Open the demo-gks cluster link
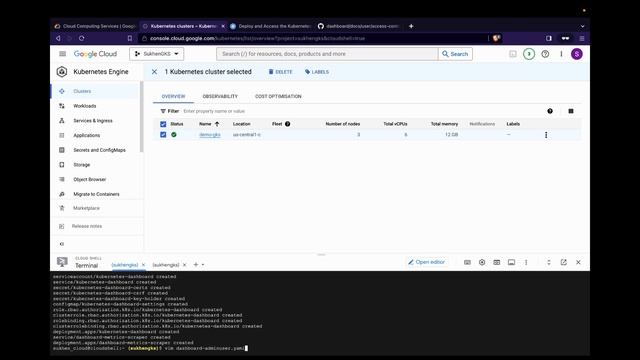The image size is (640, 360). [210, 135]
